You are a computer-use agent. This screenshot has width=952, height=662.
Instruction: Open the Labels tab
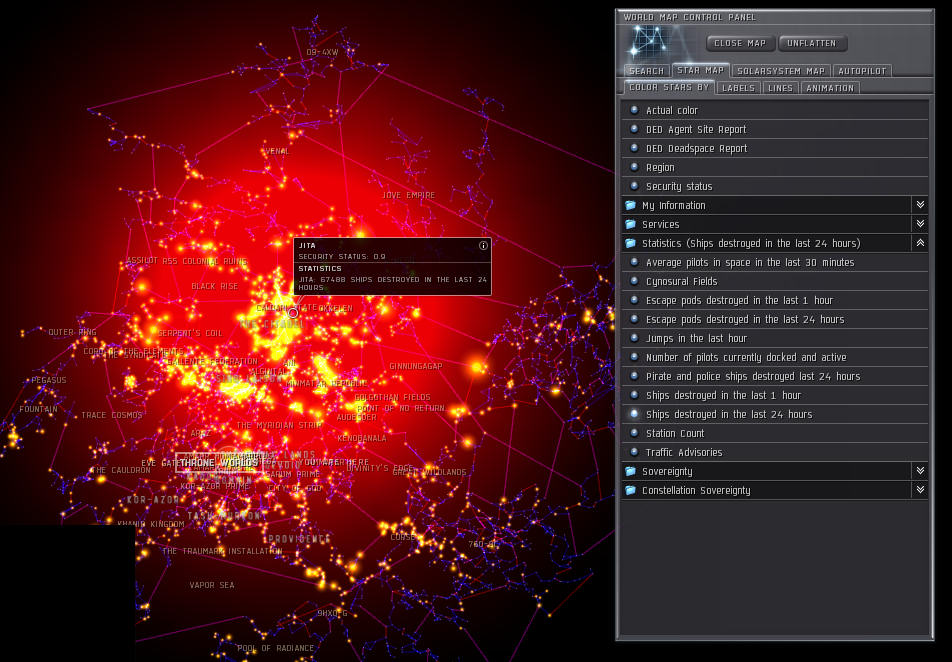738,88
